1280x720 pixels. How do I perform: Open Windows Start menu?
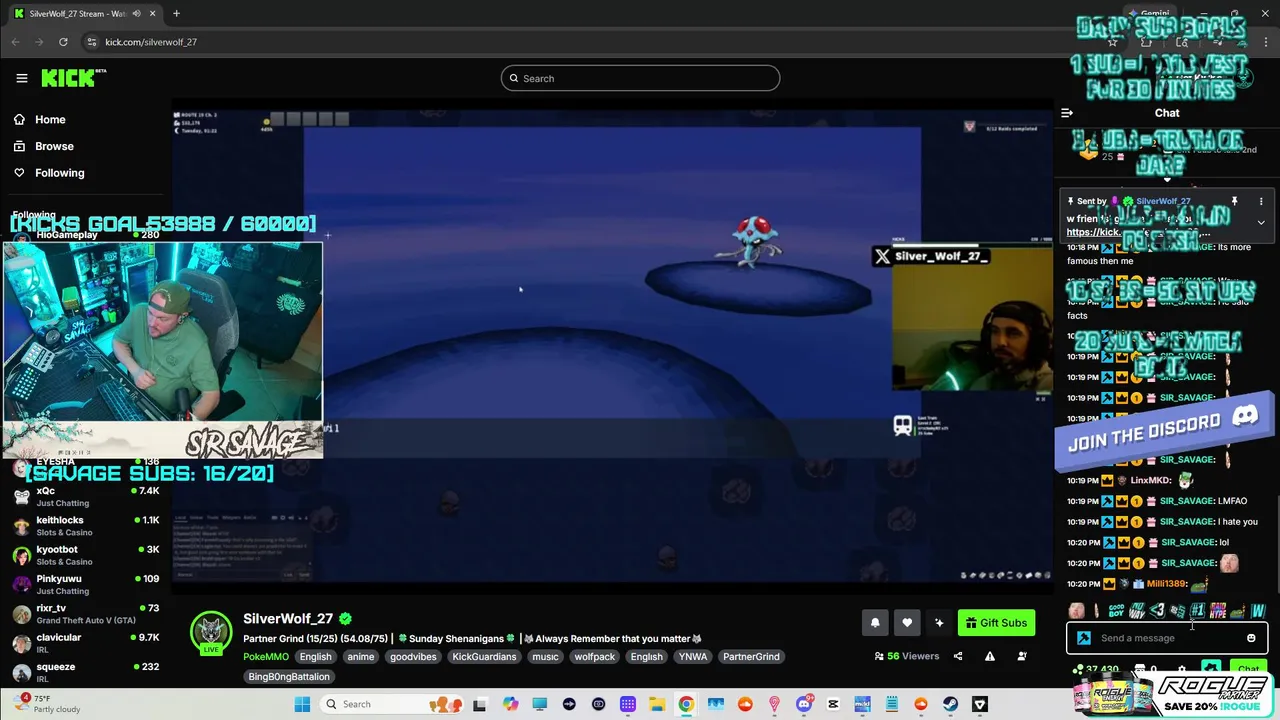coord(302,704)
